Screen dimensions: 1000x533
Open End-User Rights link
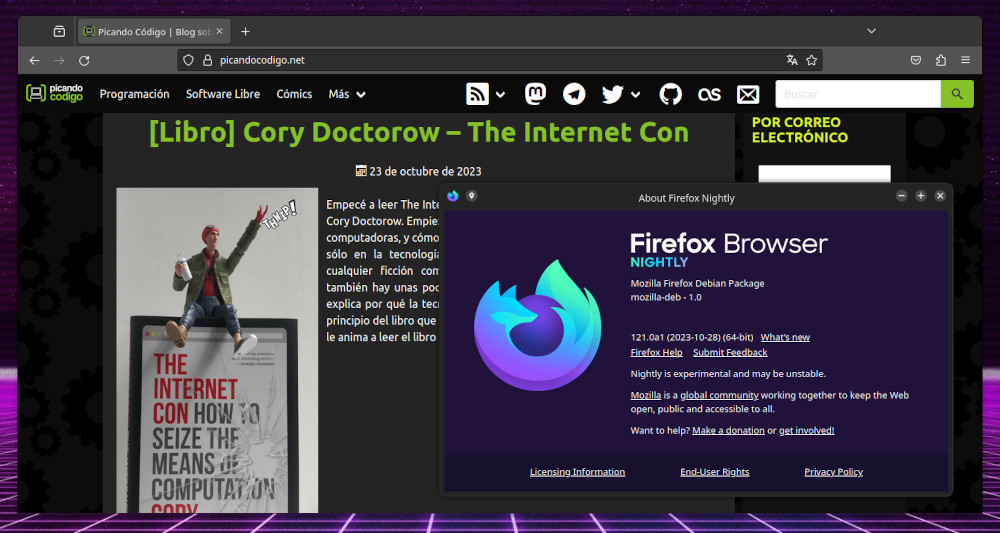(715, 472)
